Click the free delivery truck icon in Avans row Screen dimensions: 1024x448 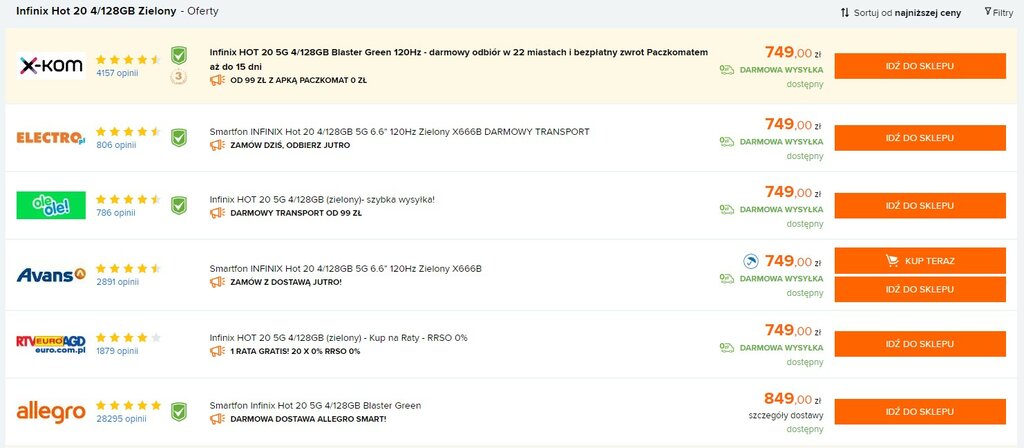(727, 278)
